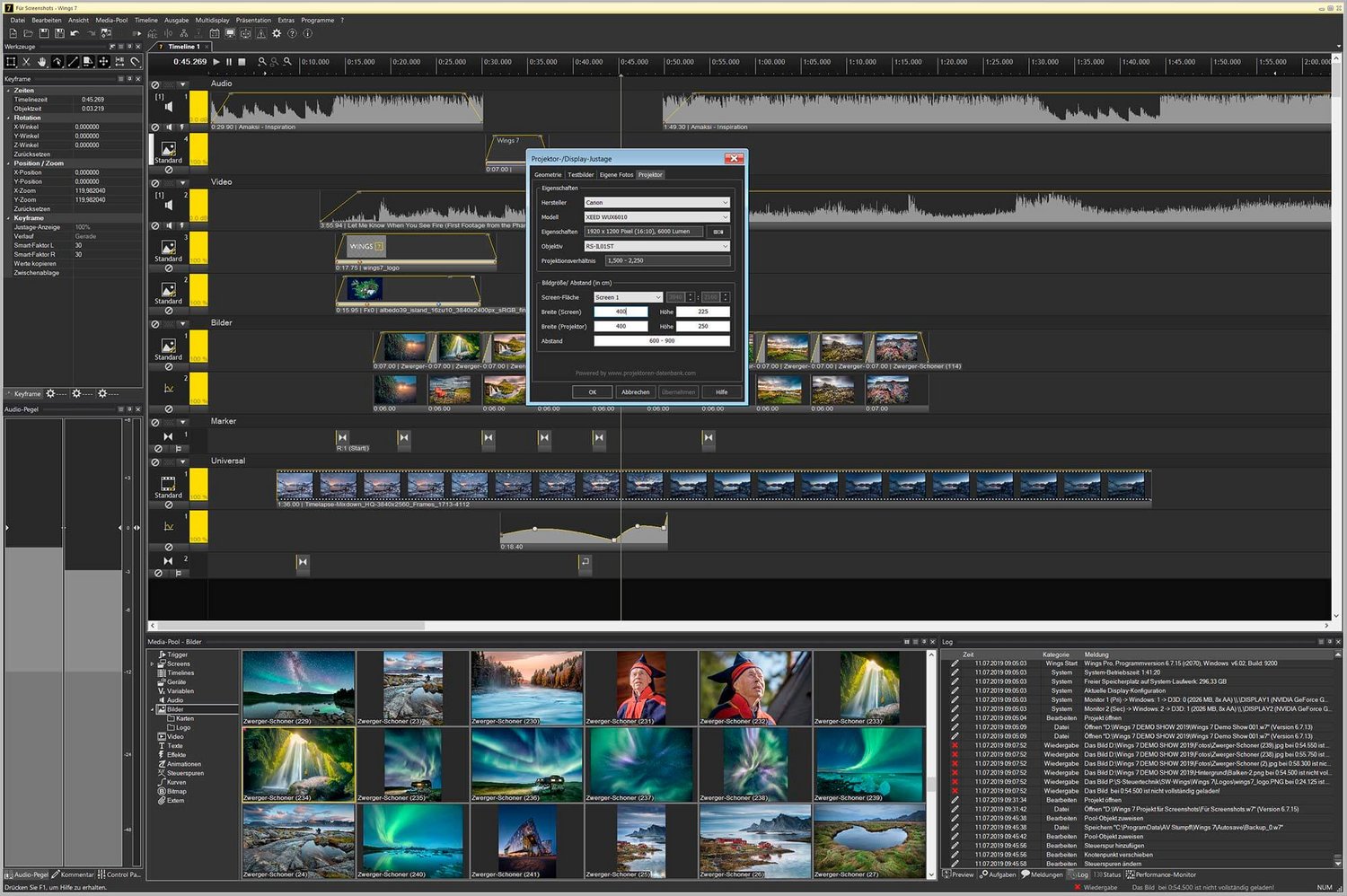Select the hand pan tool
The height and width of the screenshot is (896, 1347).
(41, 62)
